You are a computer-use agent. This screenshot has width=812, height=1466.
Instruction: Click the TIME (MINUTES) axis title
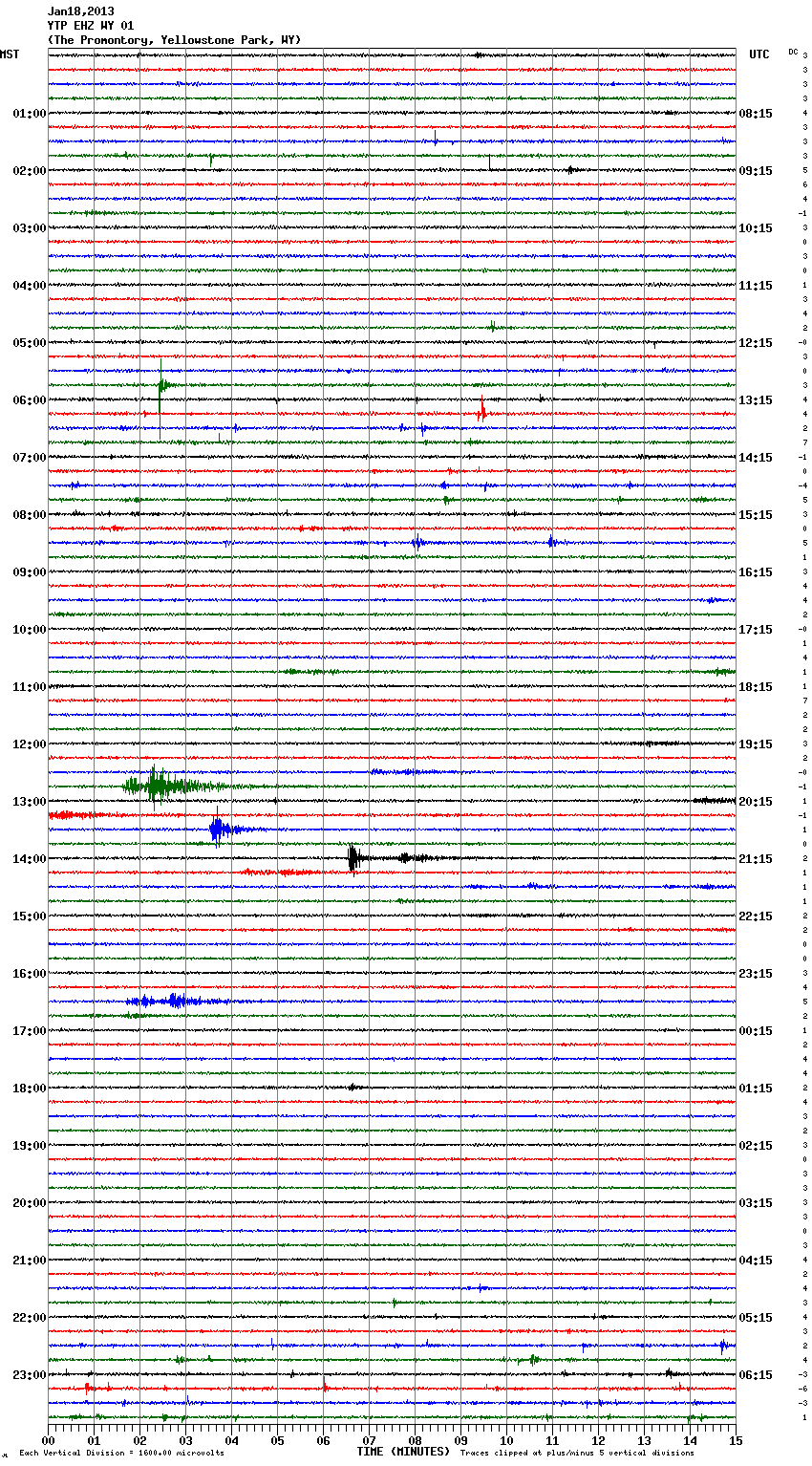pos(403,1452)
